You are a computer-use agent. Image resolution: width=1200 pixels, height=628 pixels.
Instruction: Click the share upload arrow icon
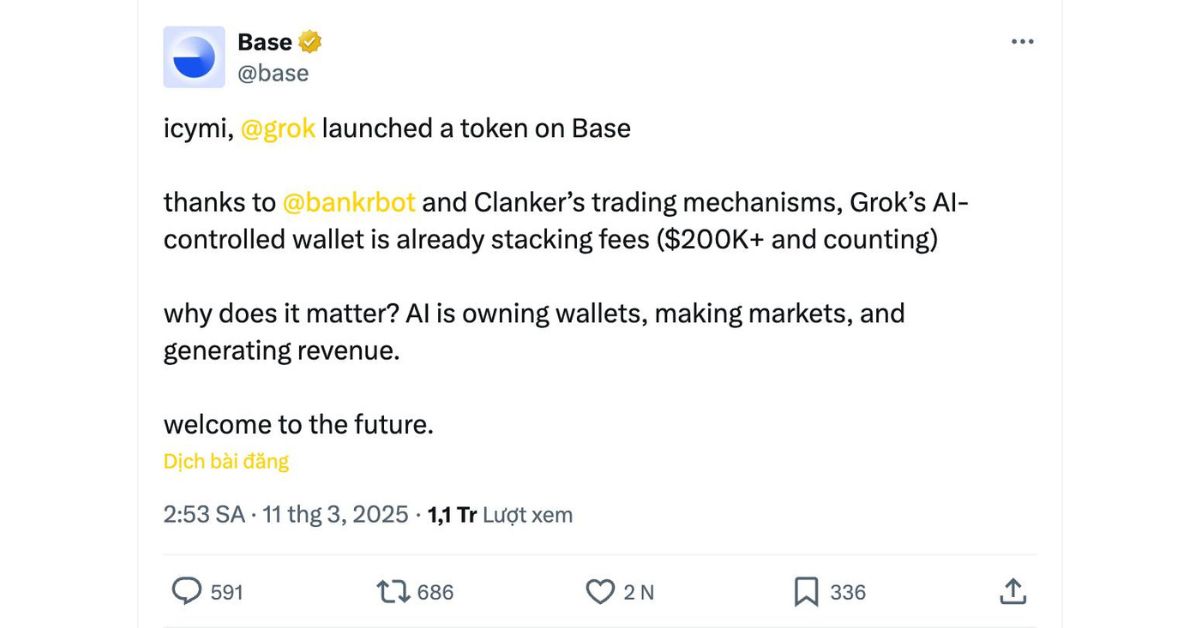coord(1013,591)
